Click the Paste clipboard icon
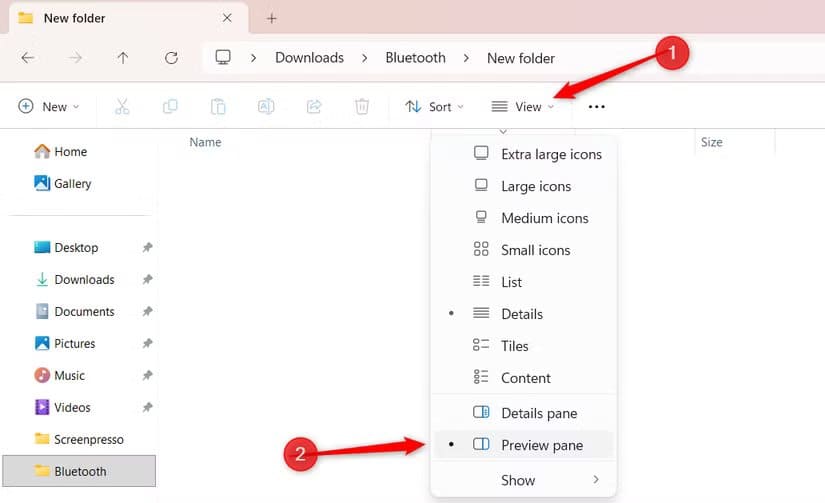The height and width of the screenshot is (503, 825). 218,107
